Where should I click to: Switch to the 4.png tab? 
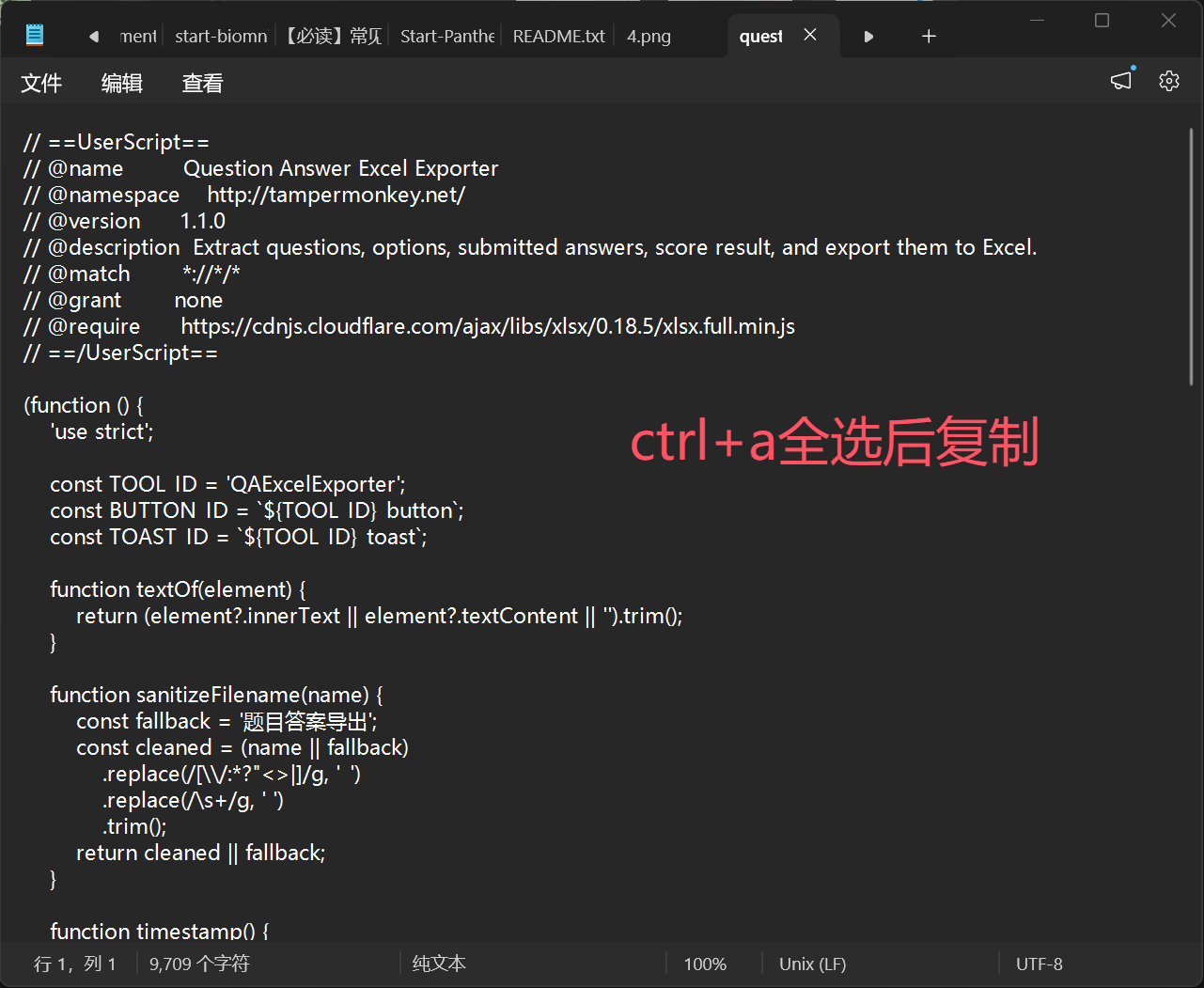[x=649, y=36]
